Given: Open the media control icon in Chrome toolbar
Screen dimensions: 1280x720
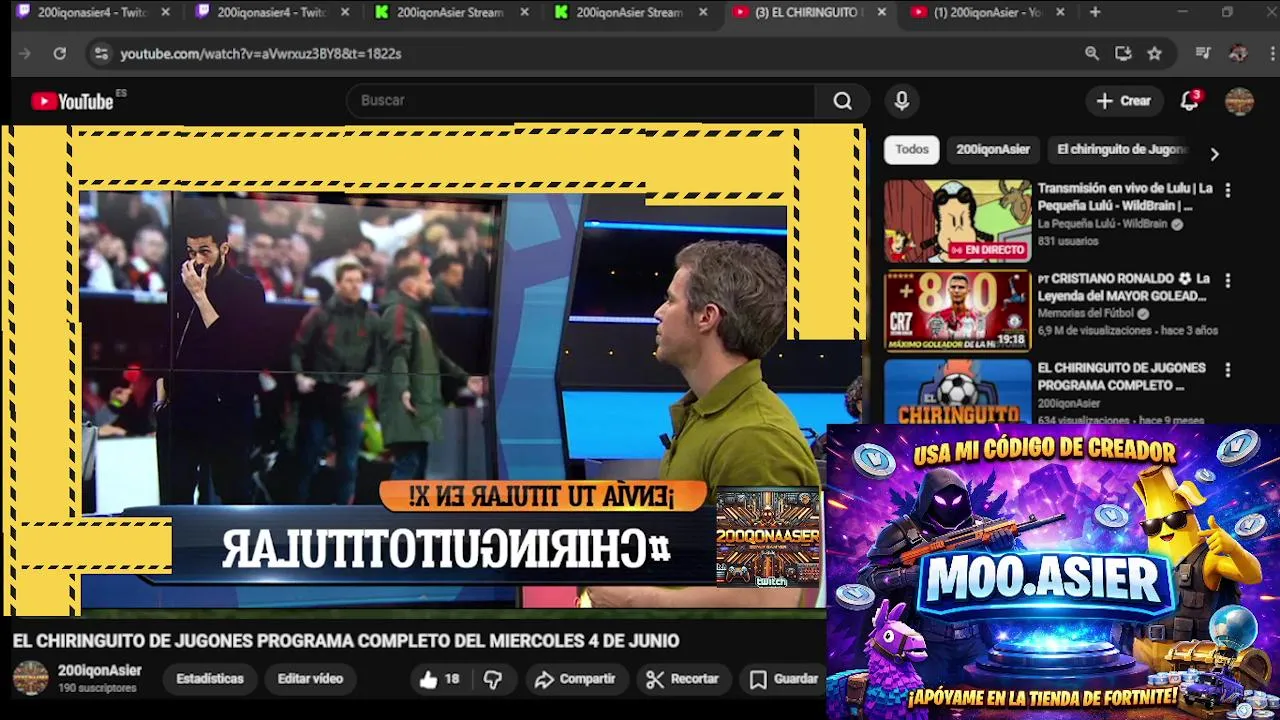Looking at the screenshot, I should point(1204,54).
